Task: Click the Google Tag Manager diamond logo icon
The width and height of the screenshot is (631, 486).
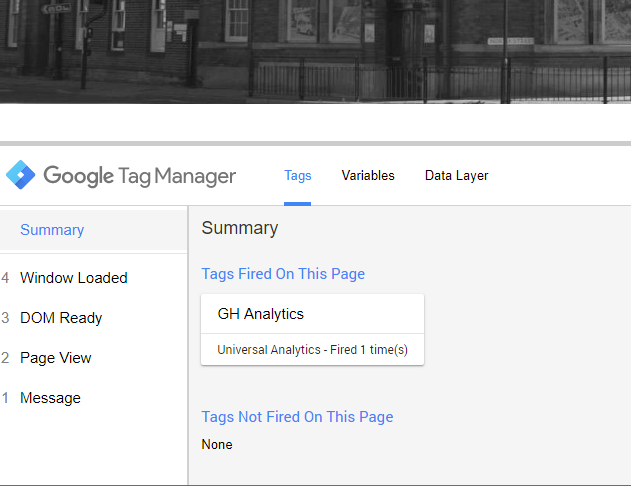Action: pos(21,175)
